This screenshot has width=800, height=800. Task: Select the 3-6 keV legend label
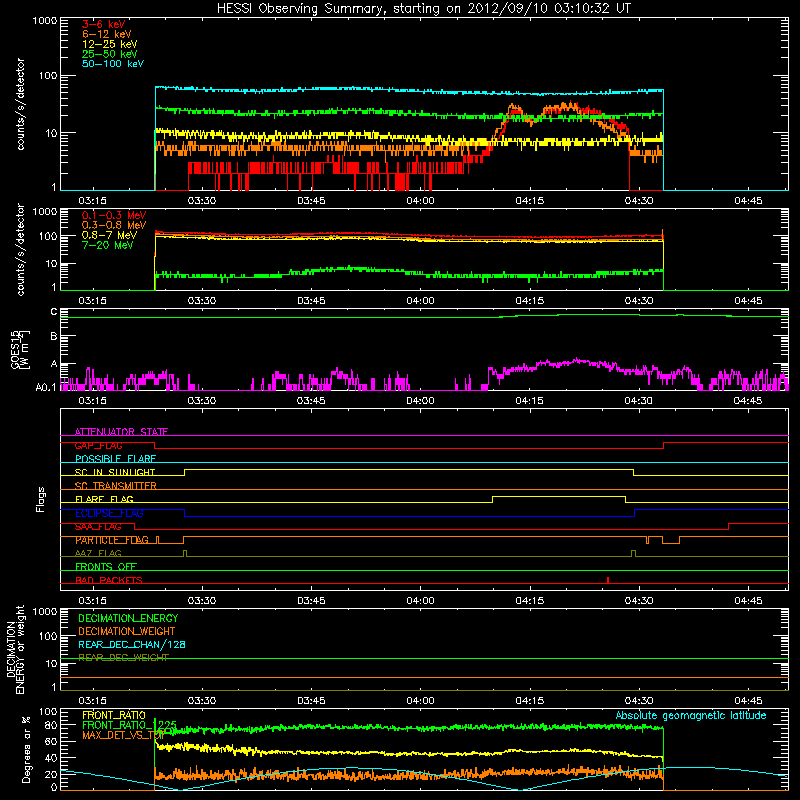tap(104, 24)
